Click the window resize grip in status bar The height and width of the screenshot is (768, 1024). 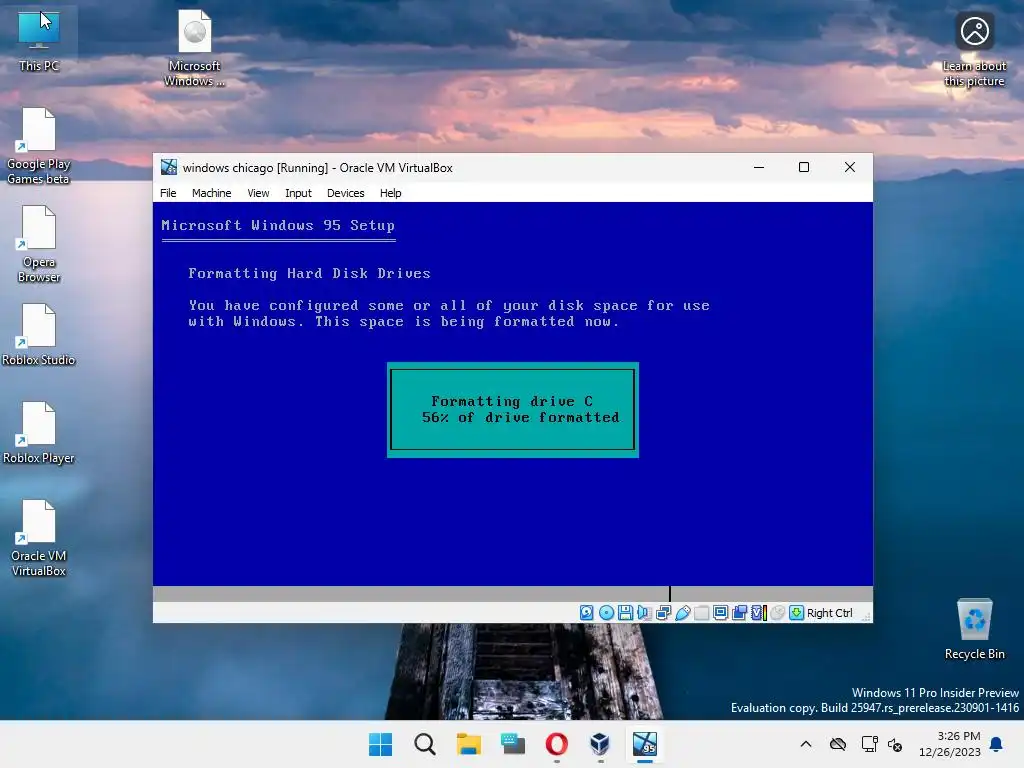867,616
